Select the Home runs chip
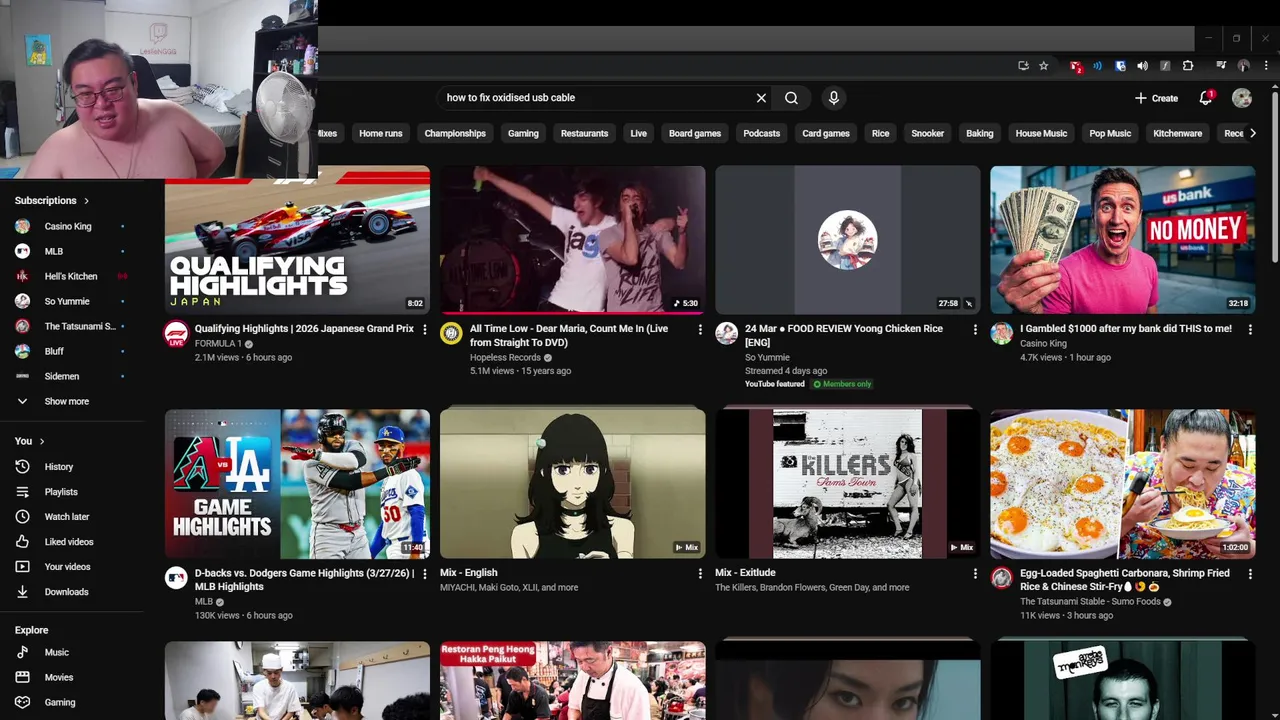The image size is (1280, 720). 381,133
